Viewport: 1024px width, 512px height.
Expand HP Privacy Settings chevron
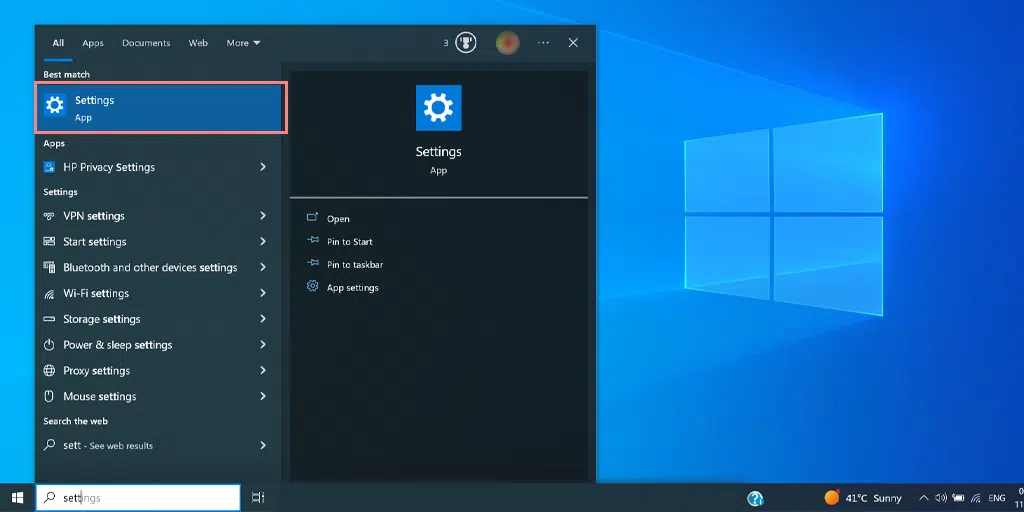tap(263, 167)
